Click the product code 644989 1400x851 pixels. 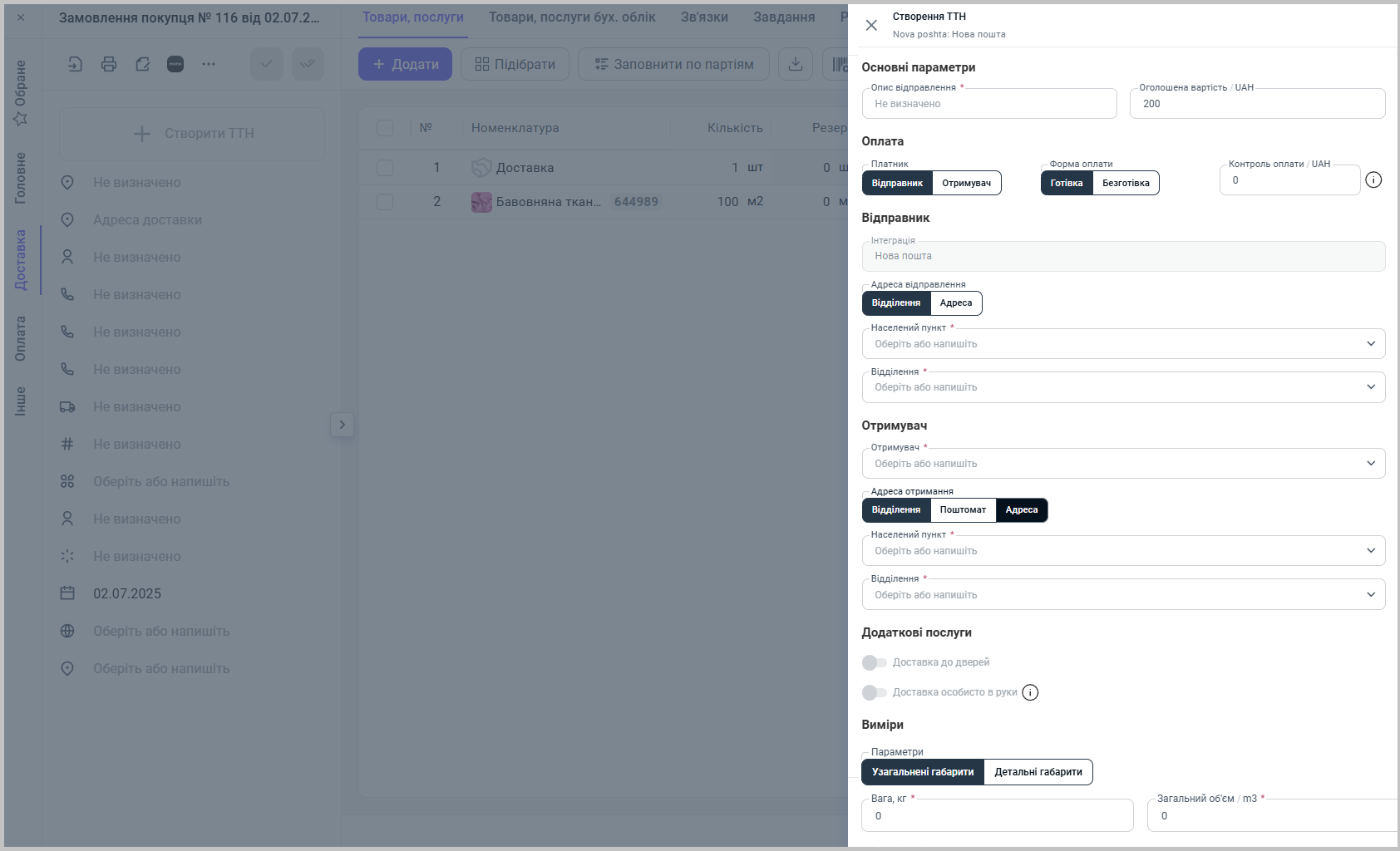636,202
